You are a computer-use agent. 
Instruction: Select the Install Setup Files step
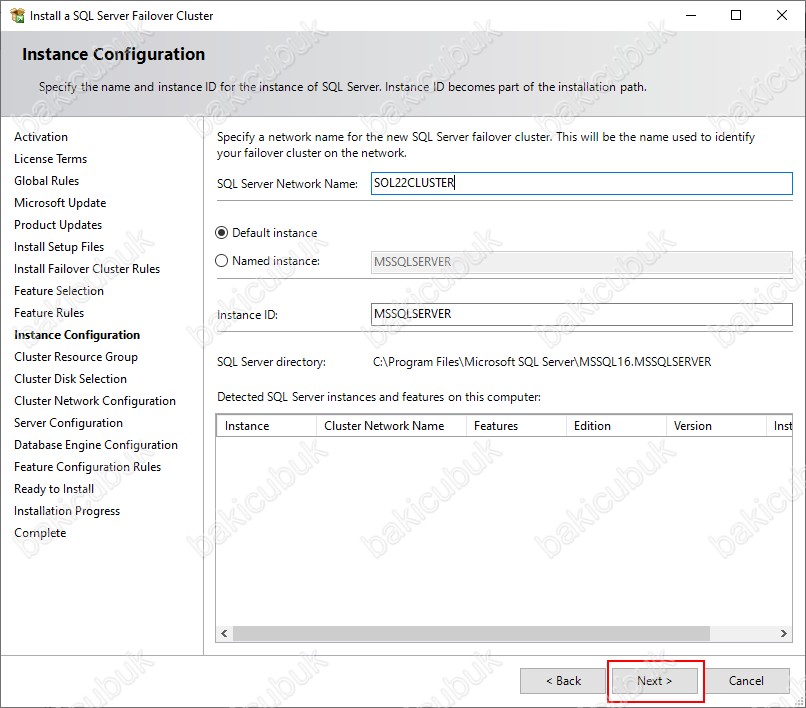coord(59,247)
